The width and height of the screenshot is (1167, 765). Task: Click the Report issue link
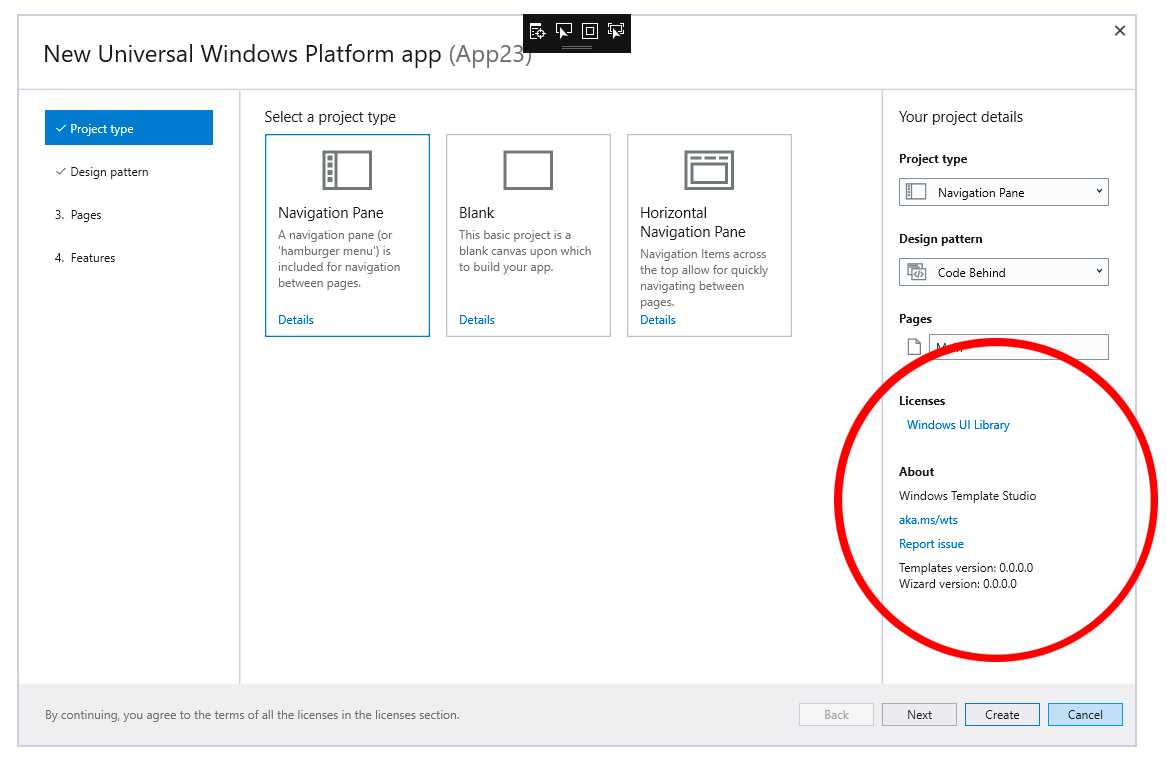coord(931,544)
